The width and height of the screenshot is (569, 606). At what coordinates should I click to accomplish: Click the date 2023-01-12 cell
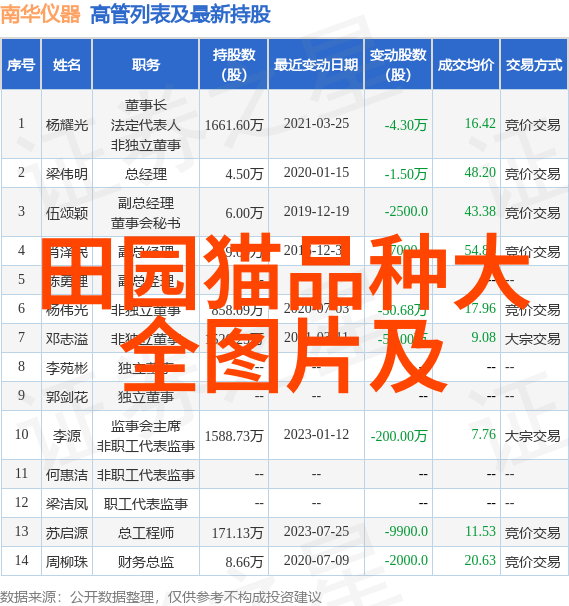click(x=316, y=434)
